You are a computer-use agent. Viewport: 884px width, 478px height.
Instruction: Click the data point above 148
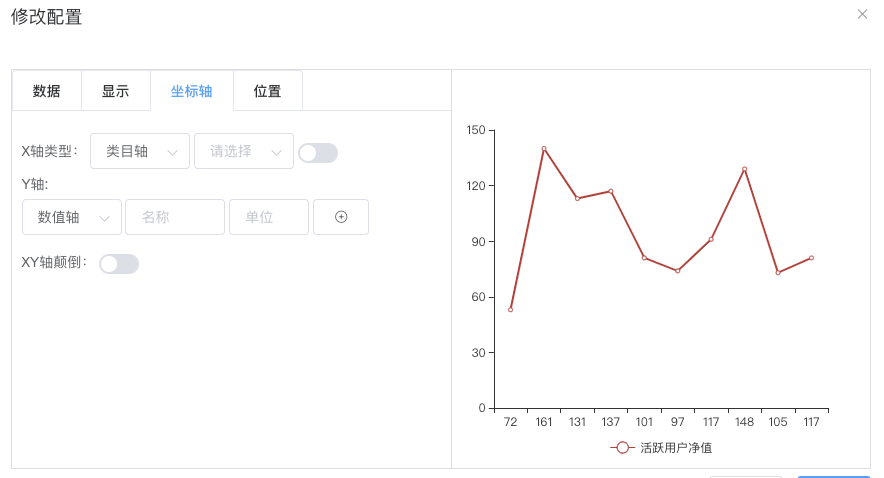(745, 169)
